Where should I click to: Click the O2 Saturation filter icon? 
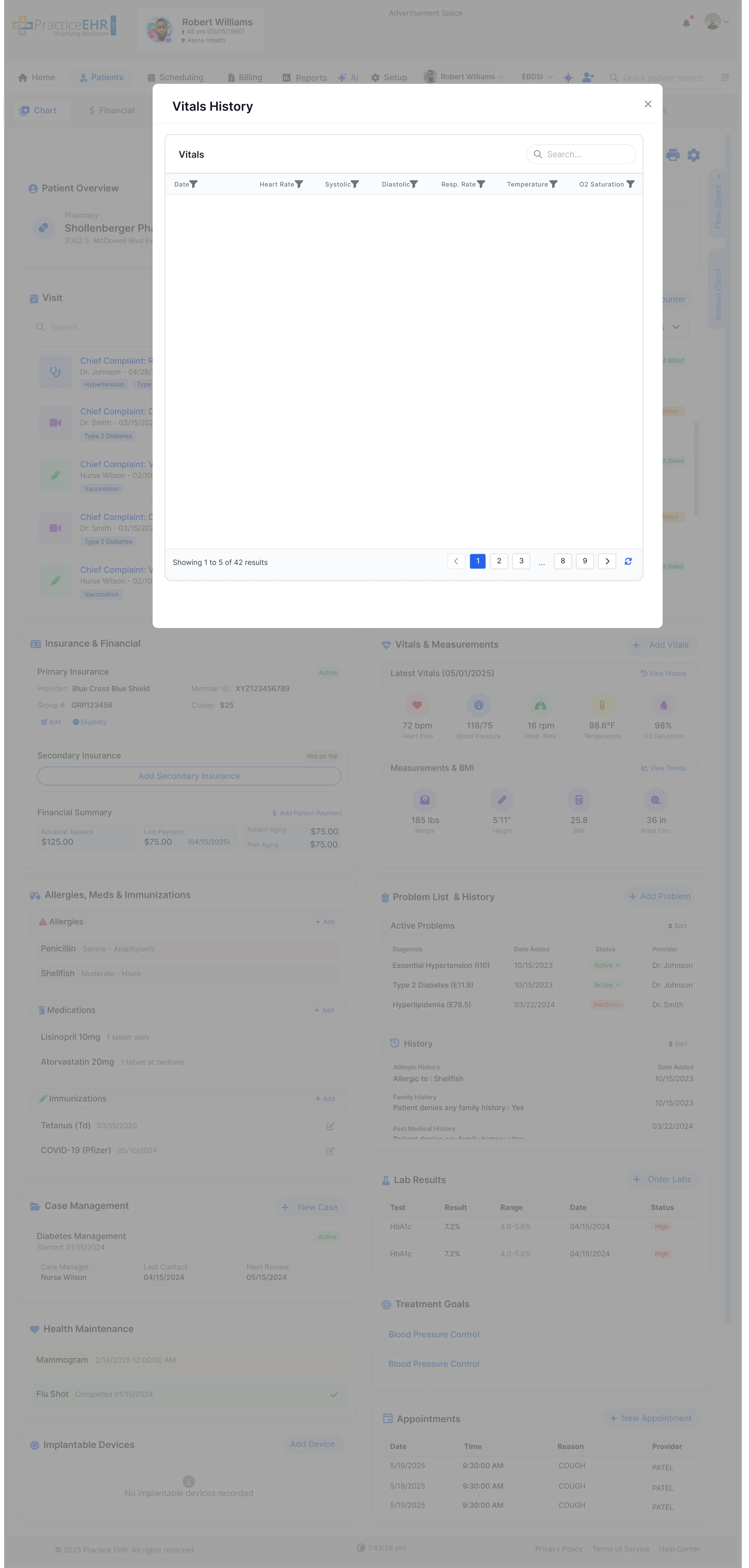pos(630,184)
